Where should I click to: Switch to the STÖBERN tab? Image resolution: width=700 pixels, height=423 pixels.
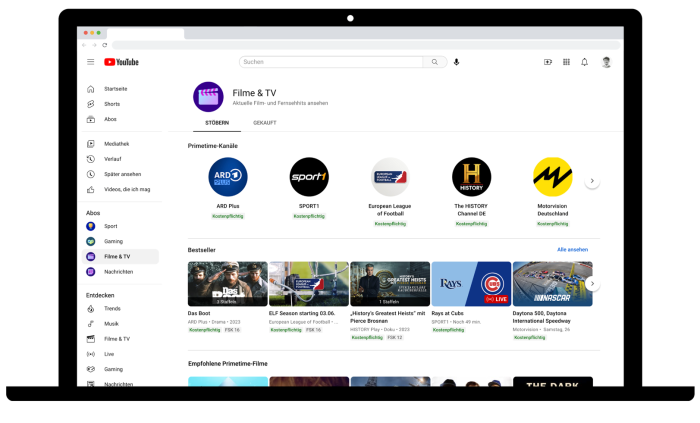click(217, 123)
